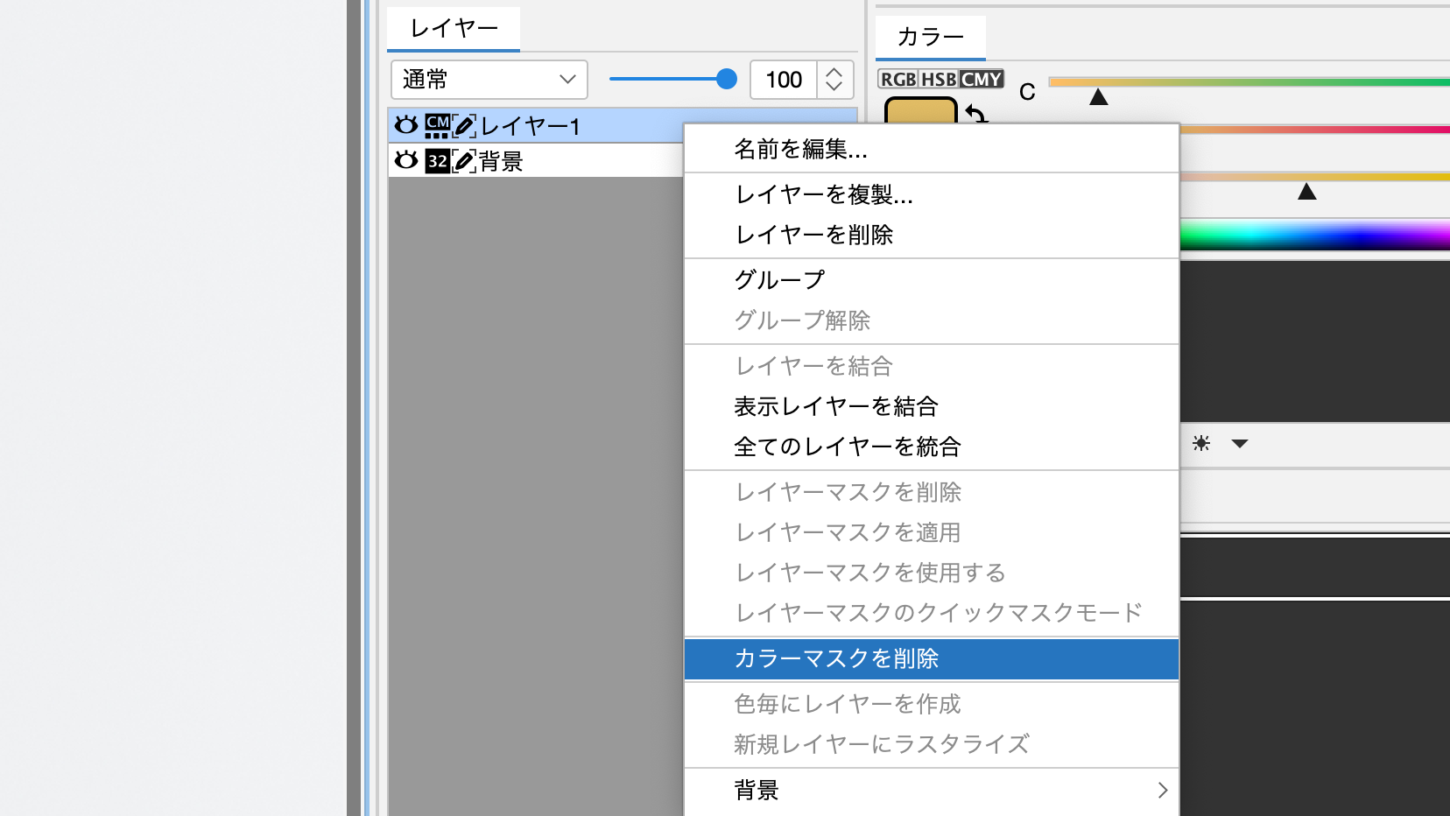The image size is (1450, 816).
Task: Click the layer opacity slider handle
Action: click(x=727, y=79)
